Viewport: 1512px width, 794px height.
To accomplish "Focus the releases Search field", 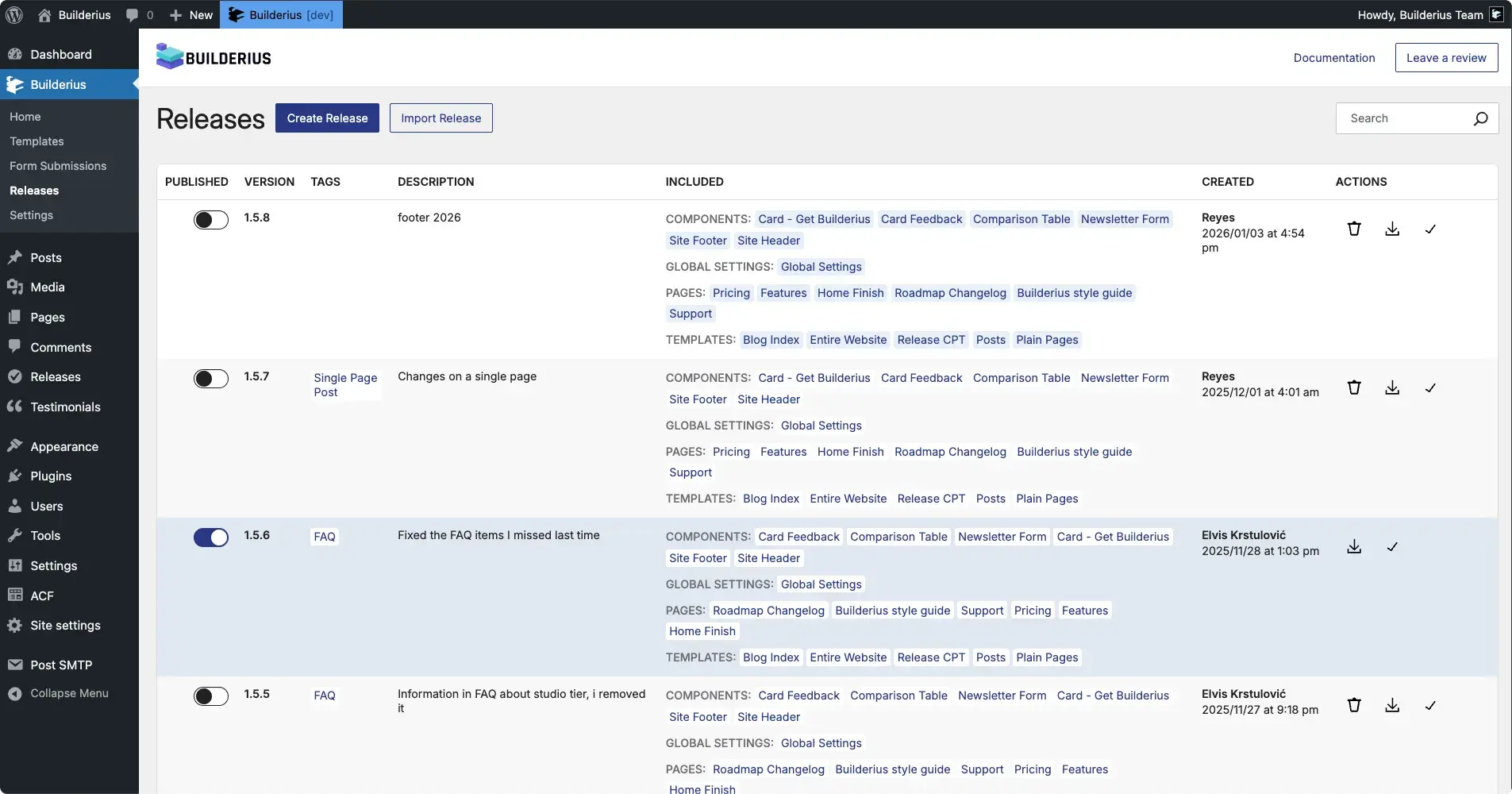I will 1401,118.
